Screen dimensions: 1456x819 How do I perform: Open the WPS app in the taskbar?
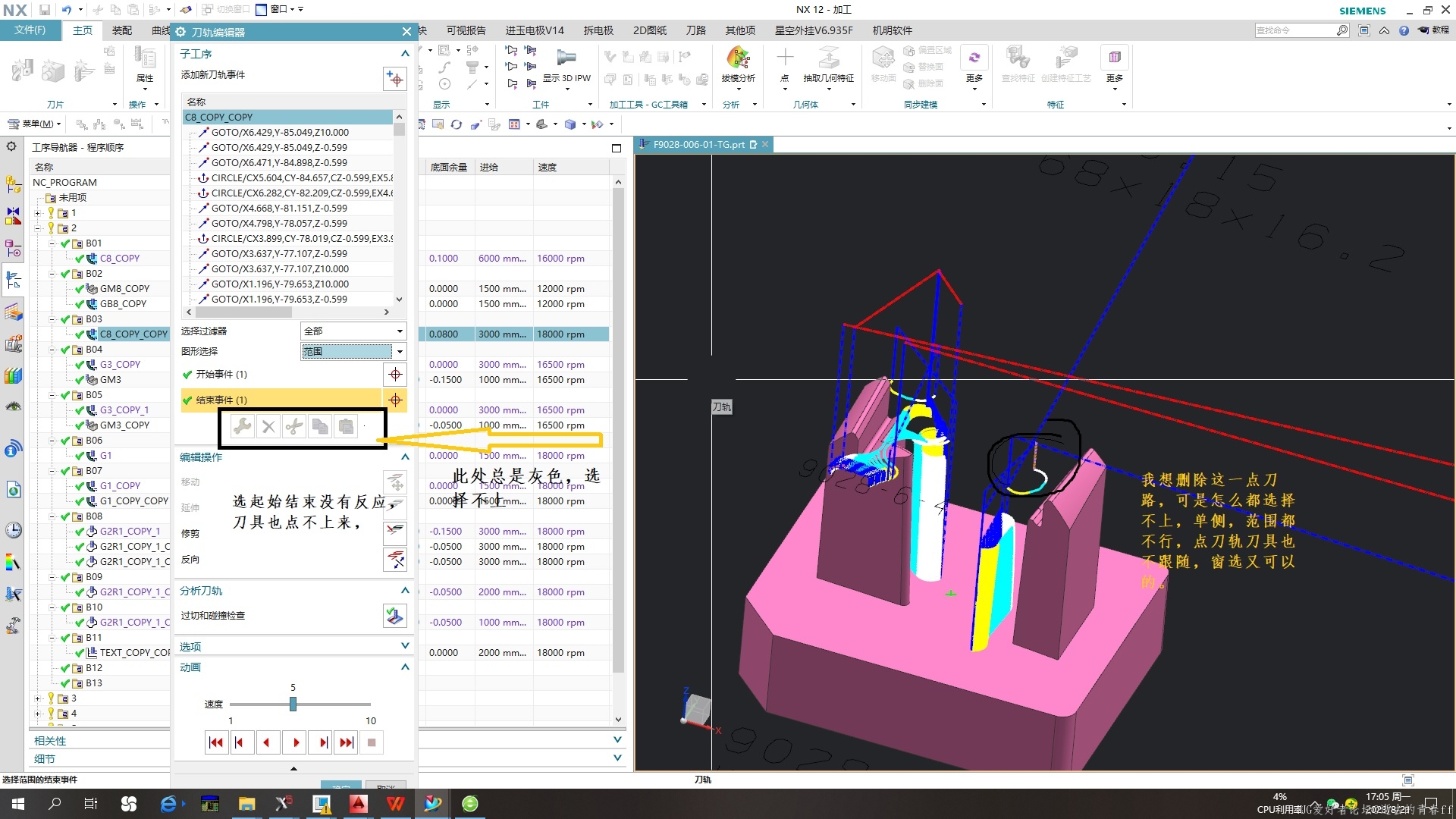coord(395,804)
